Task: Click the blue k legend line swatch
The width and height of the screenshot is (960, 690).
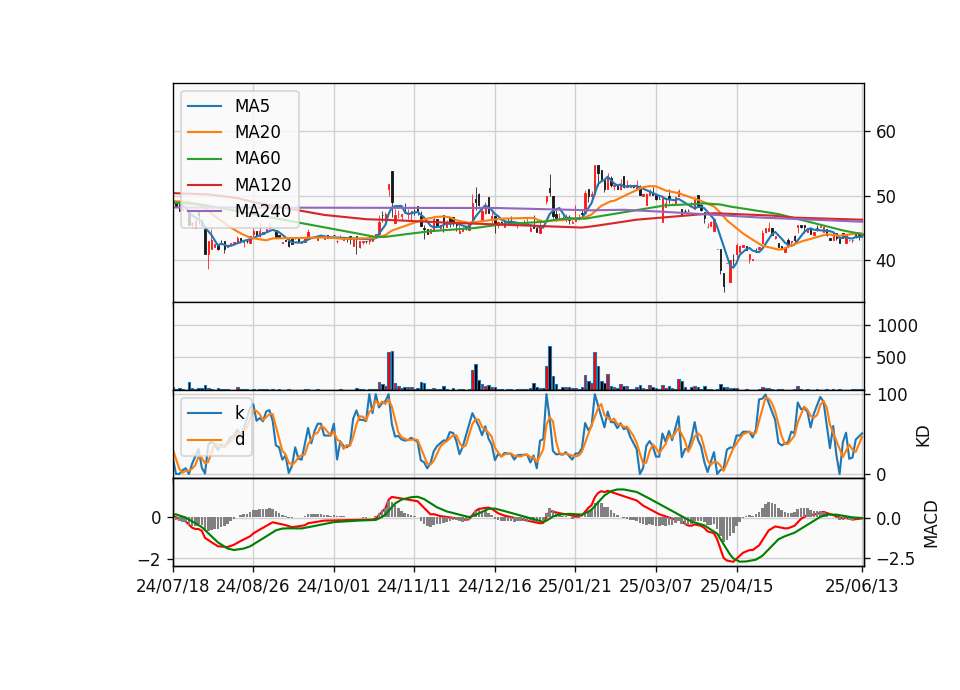Action: click(204, 413)
